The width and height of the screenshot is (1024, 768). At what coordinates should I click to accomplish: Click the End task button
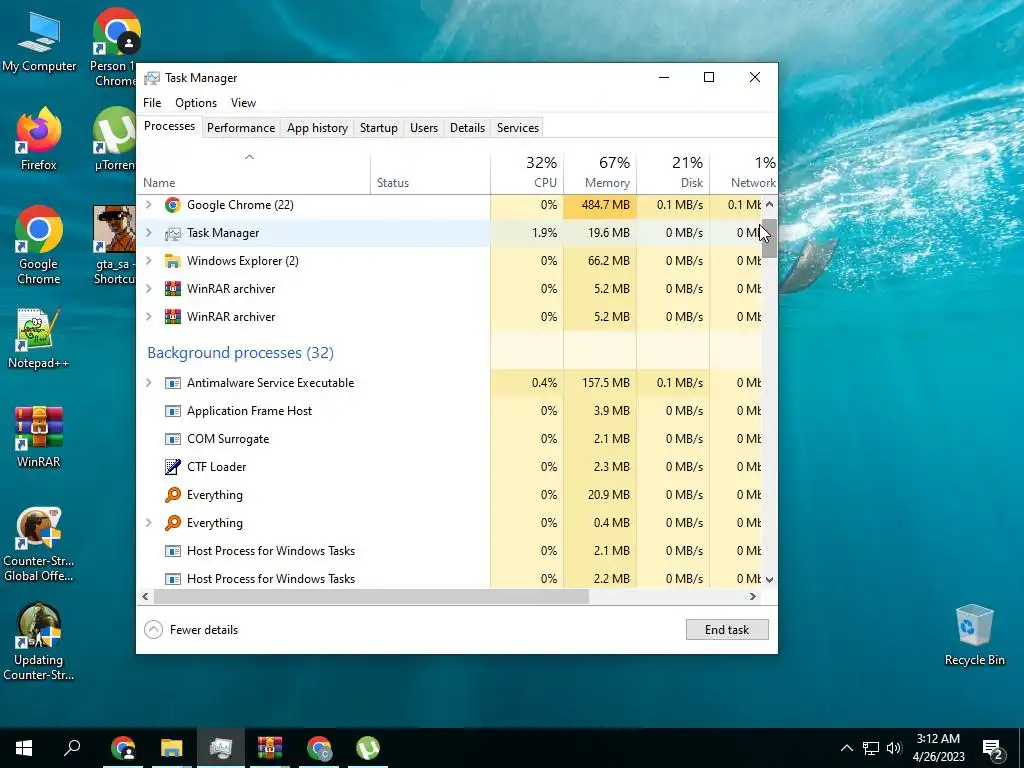coord(727,630)
